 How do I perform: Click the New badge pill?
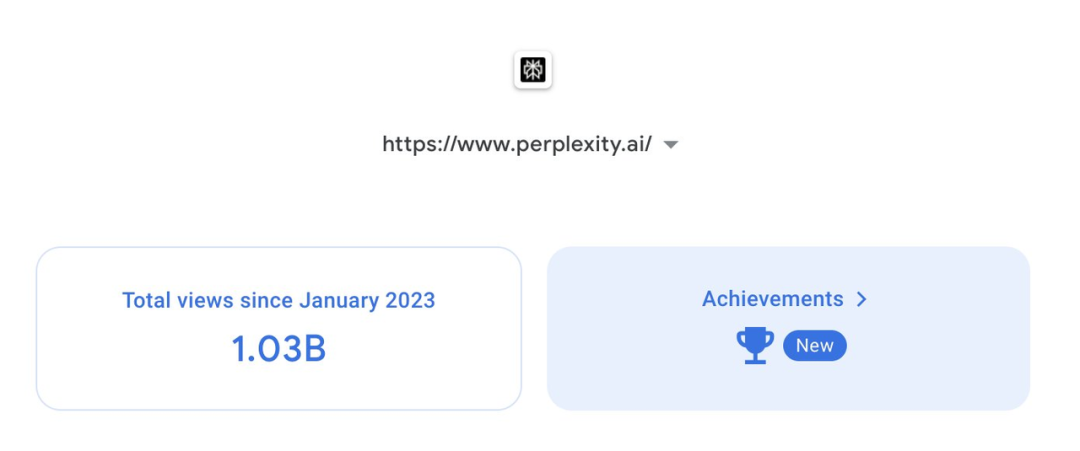click(x=815, y=346)
